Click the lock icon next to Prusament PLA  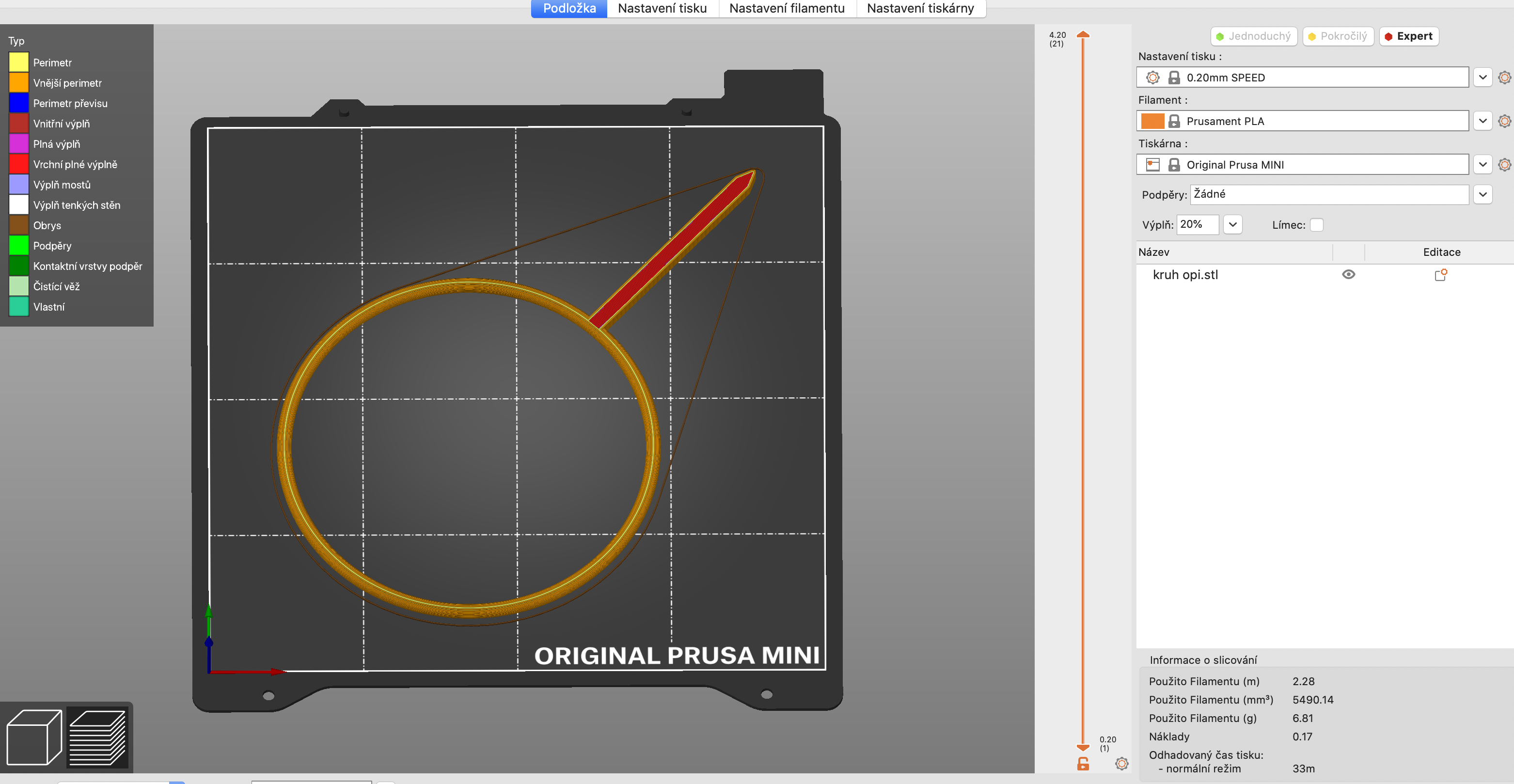click(x=1174, y=121)
